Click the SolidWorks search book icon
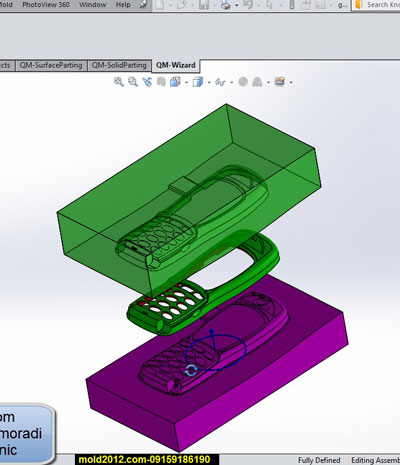 (x=359, y=5)
